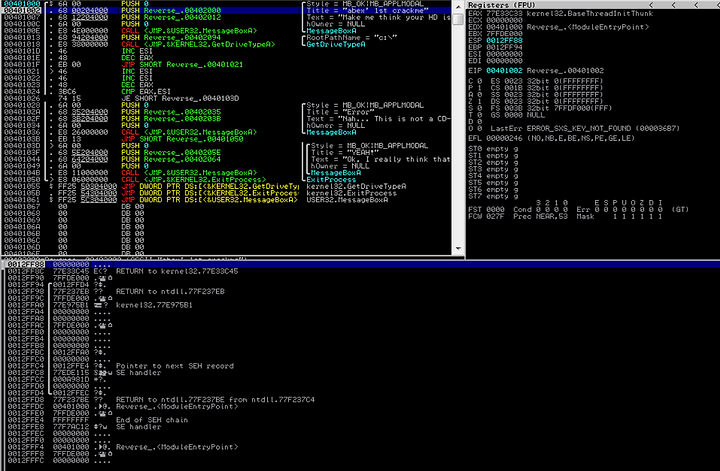Screen dimensions: 720x471
Task: Click the kernel32.ExitProcess comment
Action: [352, 193]
